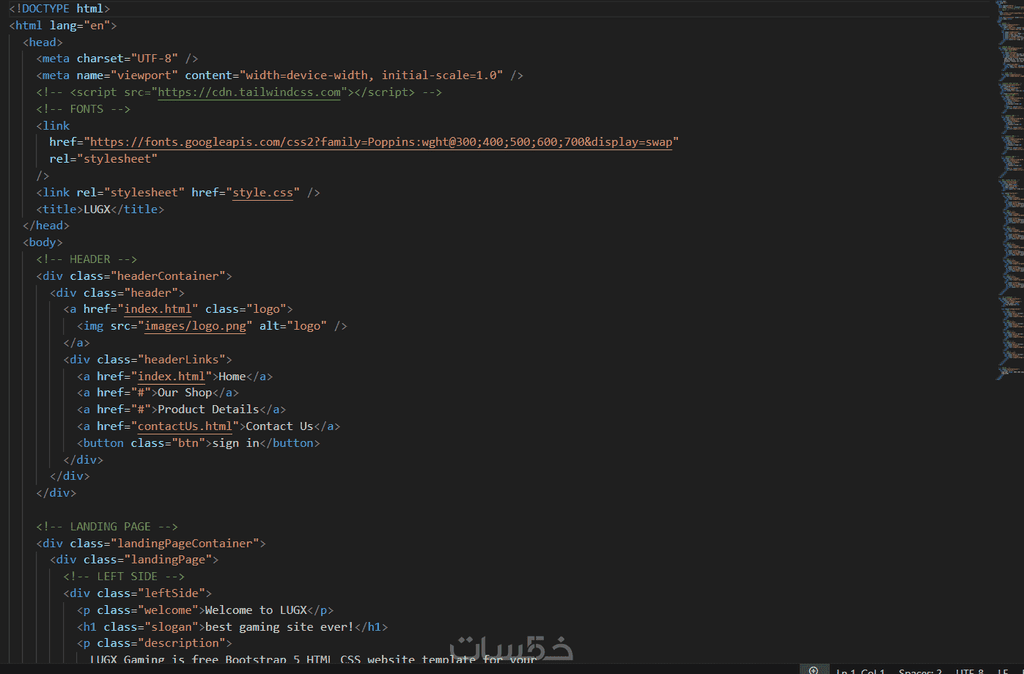This screenshot has width=1024, height=674.
Task: Click the opening <head> tag
Action: click(42, 42)
